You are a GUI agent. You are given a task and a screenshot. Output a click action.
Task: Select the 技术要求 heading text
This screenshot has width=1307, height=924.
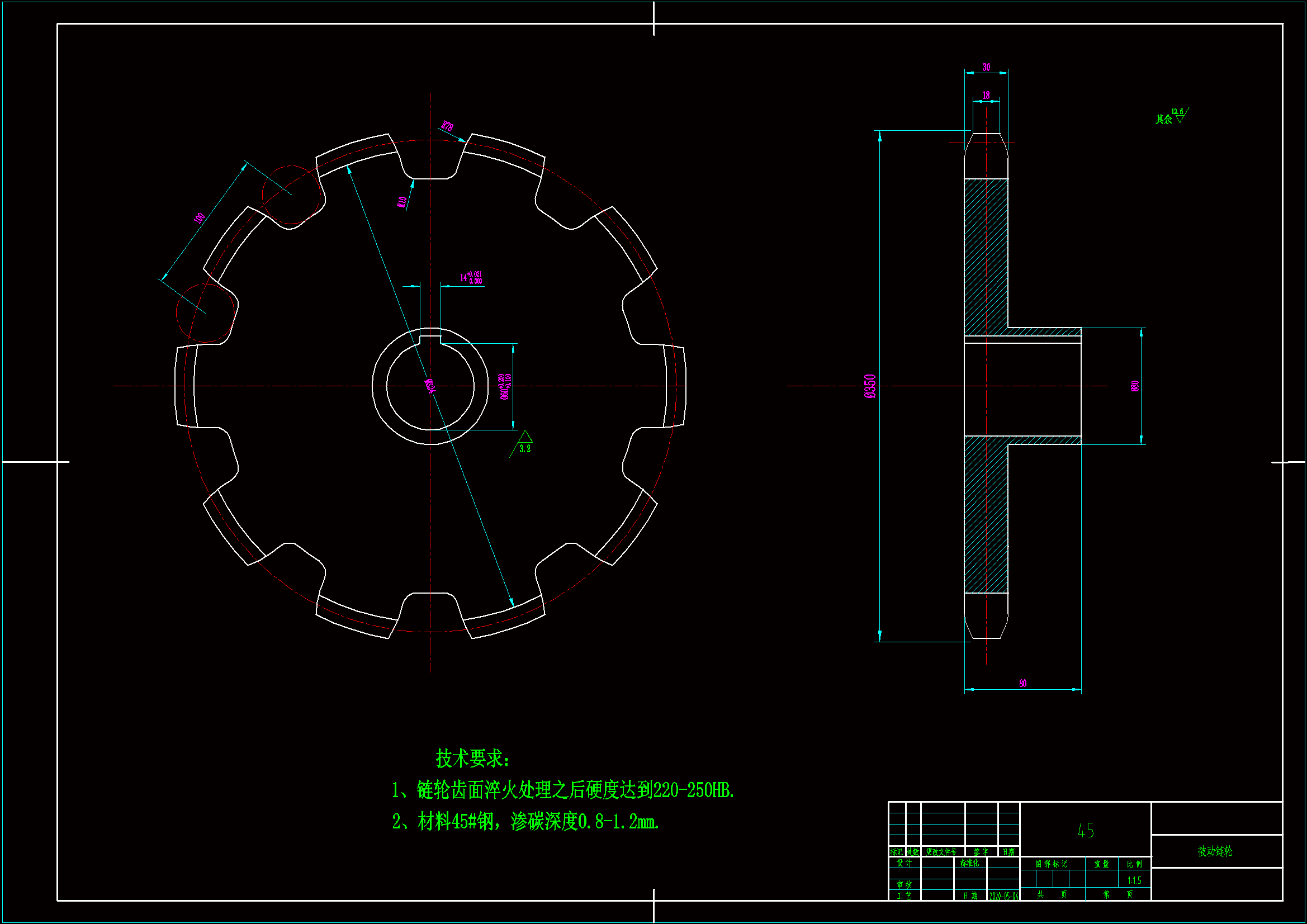472,759
